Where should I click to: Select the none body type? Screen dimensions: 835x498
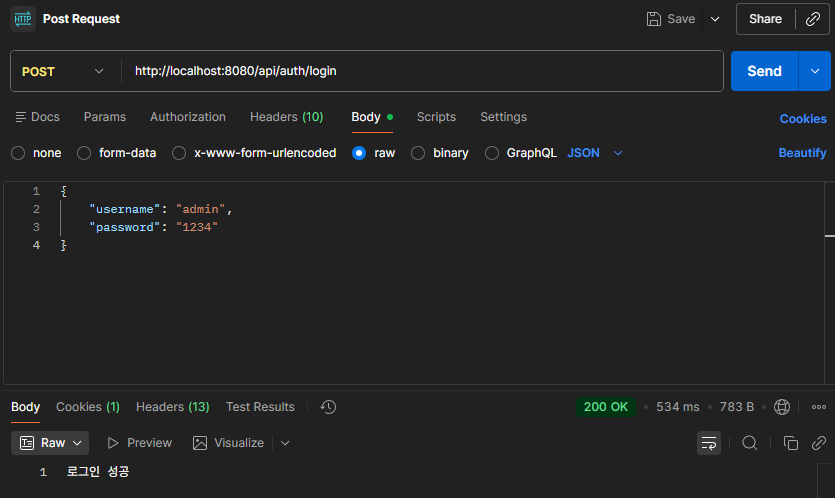pyautogui.click(x=18, y=153)
